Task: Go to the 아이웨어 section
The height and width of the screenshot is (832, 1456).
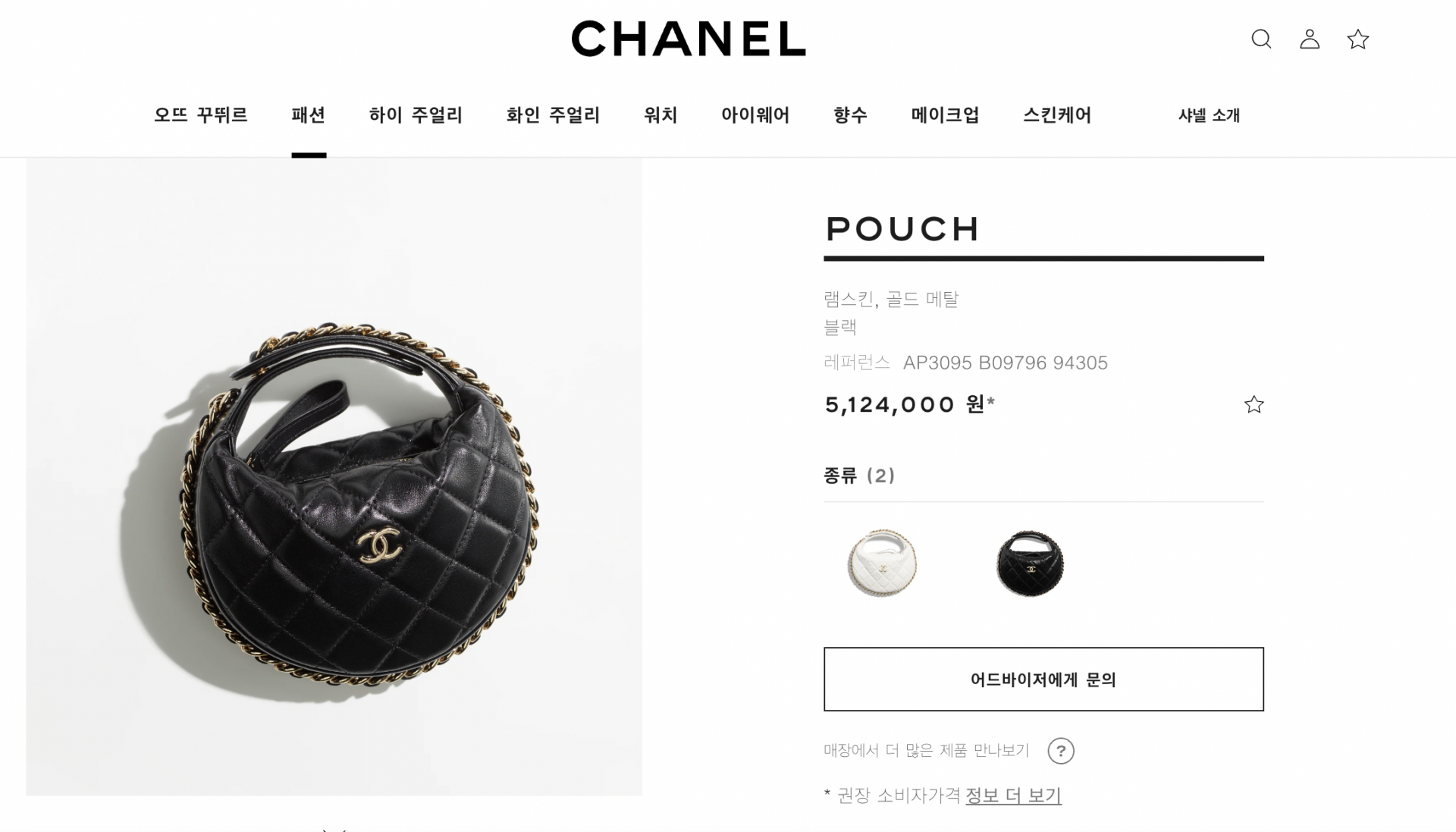Action: [755, 115]
